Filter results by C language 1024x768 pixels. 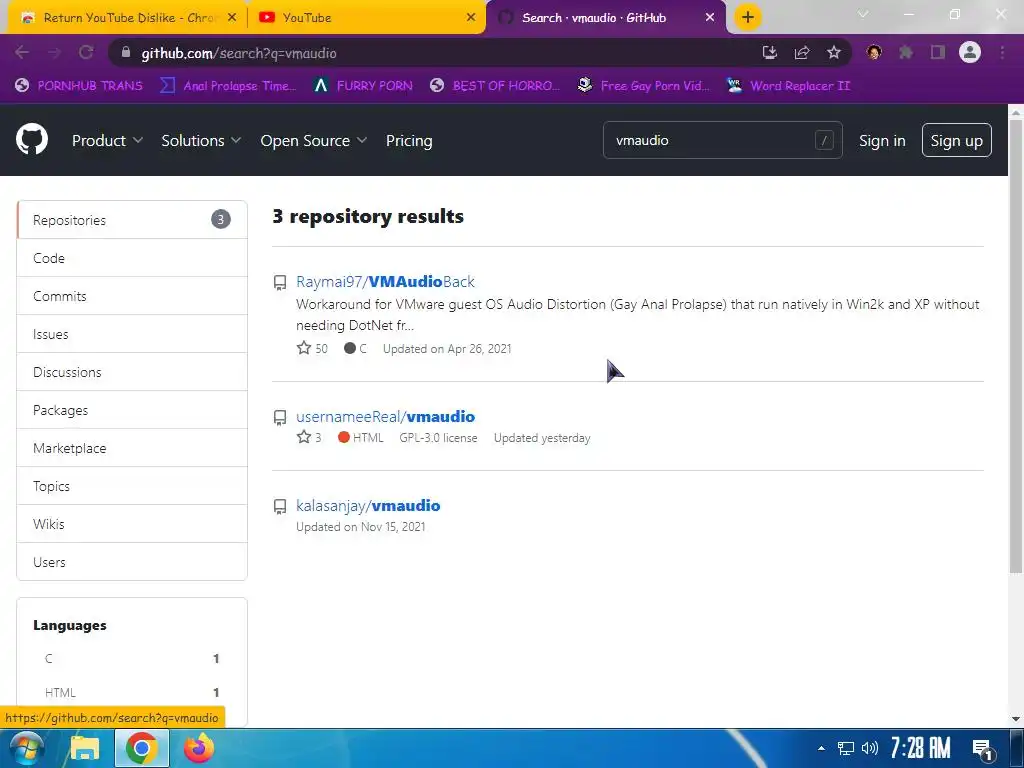(132, 658)
